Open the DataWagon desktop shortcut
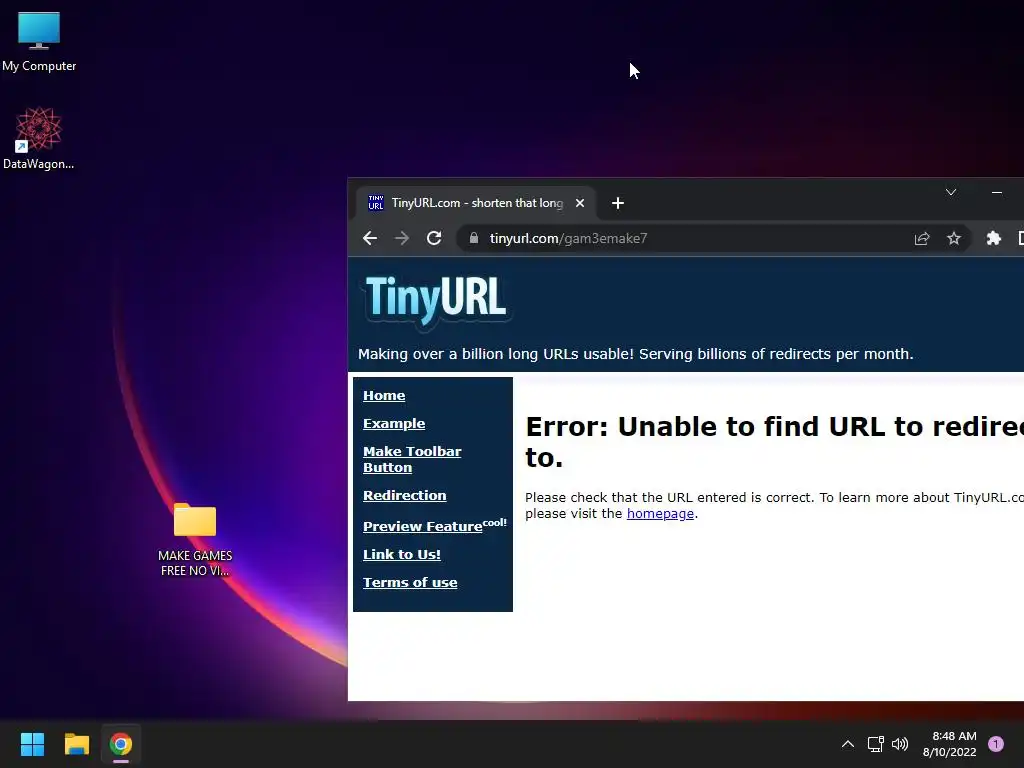 (39, 138)
